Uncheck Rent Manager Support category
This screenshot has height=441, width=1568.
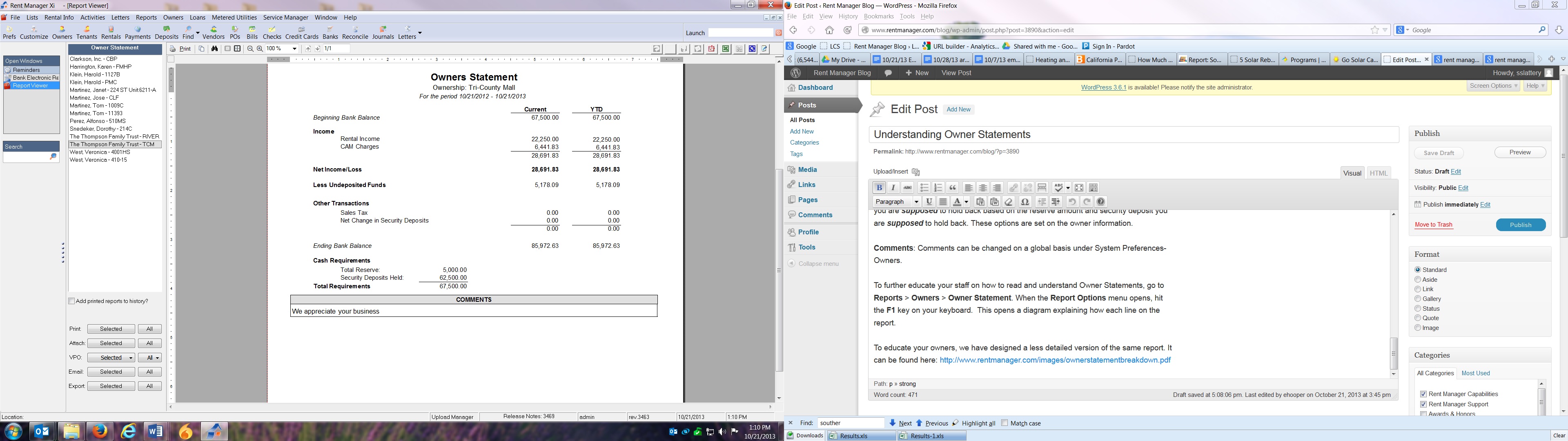coord(1423,404)
